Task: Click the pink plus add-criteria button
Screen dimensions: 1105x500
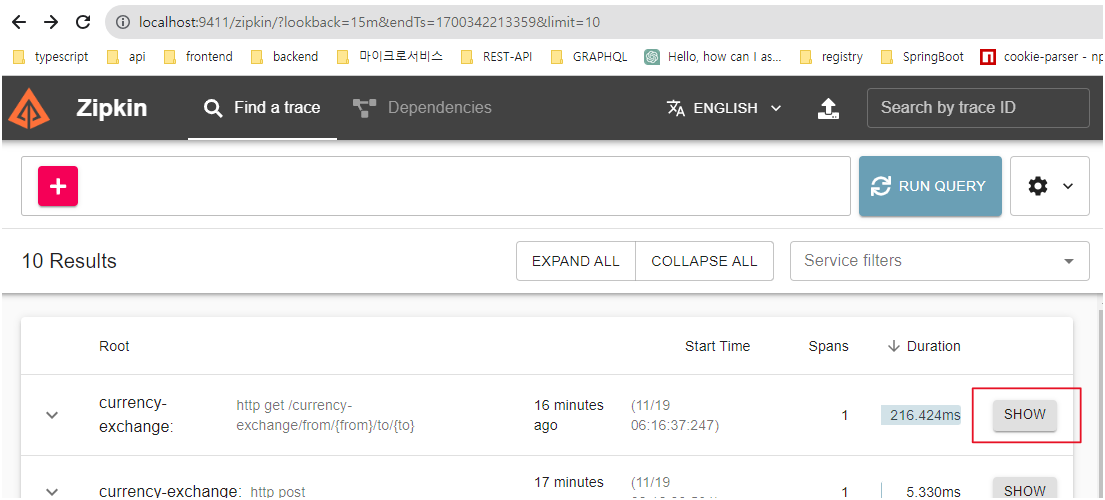Action: pyautogui.click(x=58, y=186)
